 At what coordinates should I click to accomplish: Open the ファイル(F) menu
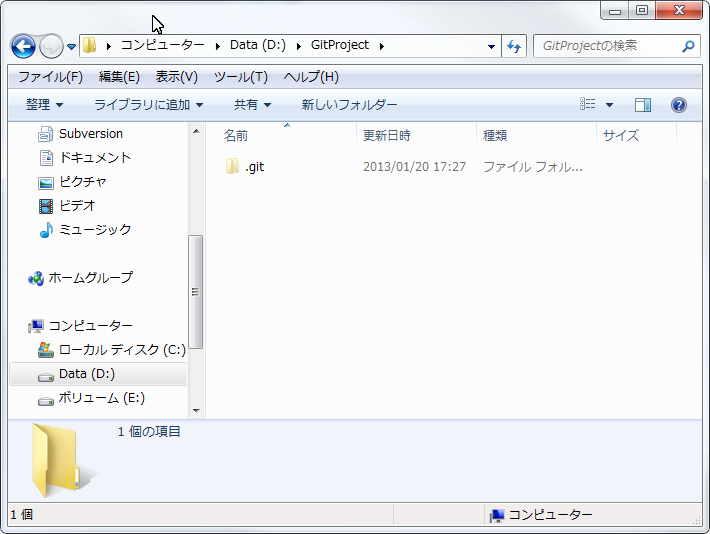tap(50, 77)
